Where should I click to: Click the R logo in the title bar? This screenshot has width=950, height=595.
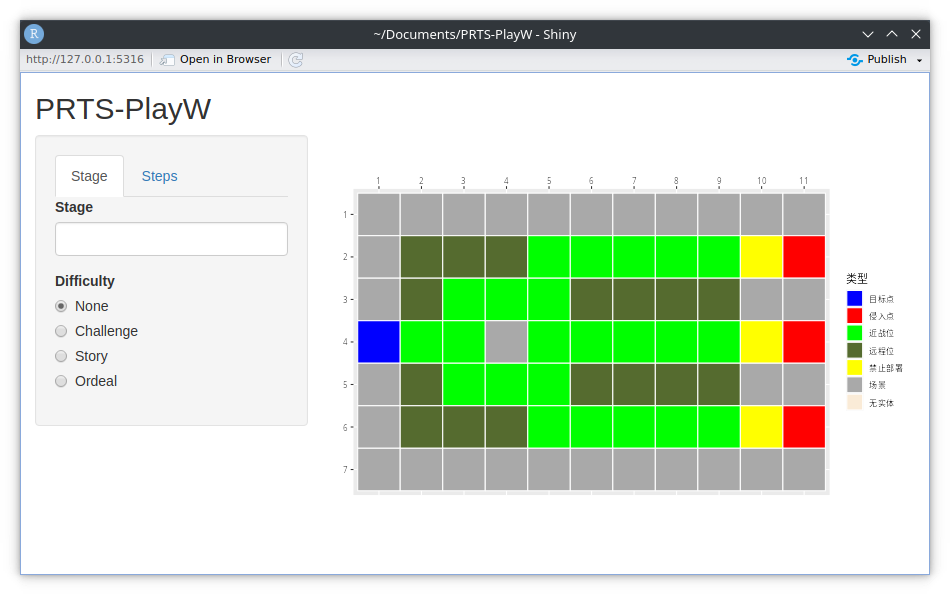[33, 33]
